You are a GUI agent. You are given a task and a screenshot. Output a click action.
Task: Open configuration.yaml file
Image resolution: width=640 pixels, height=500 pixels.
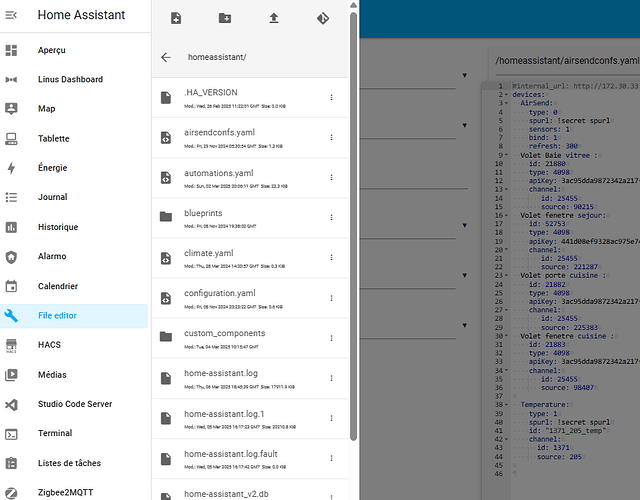(x=250, y=298)
